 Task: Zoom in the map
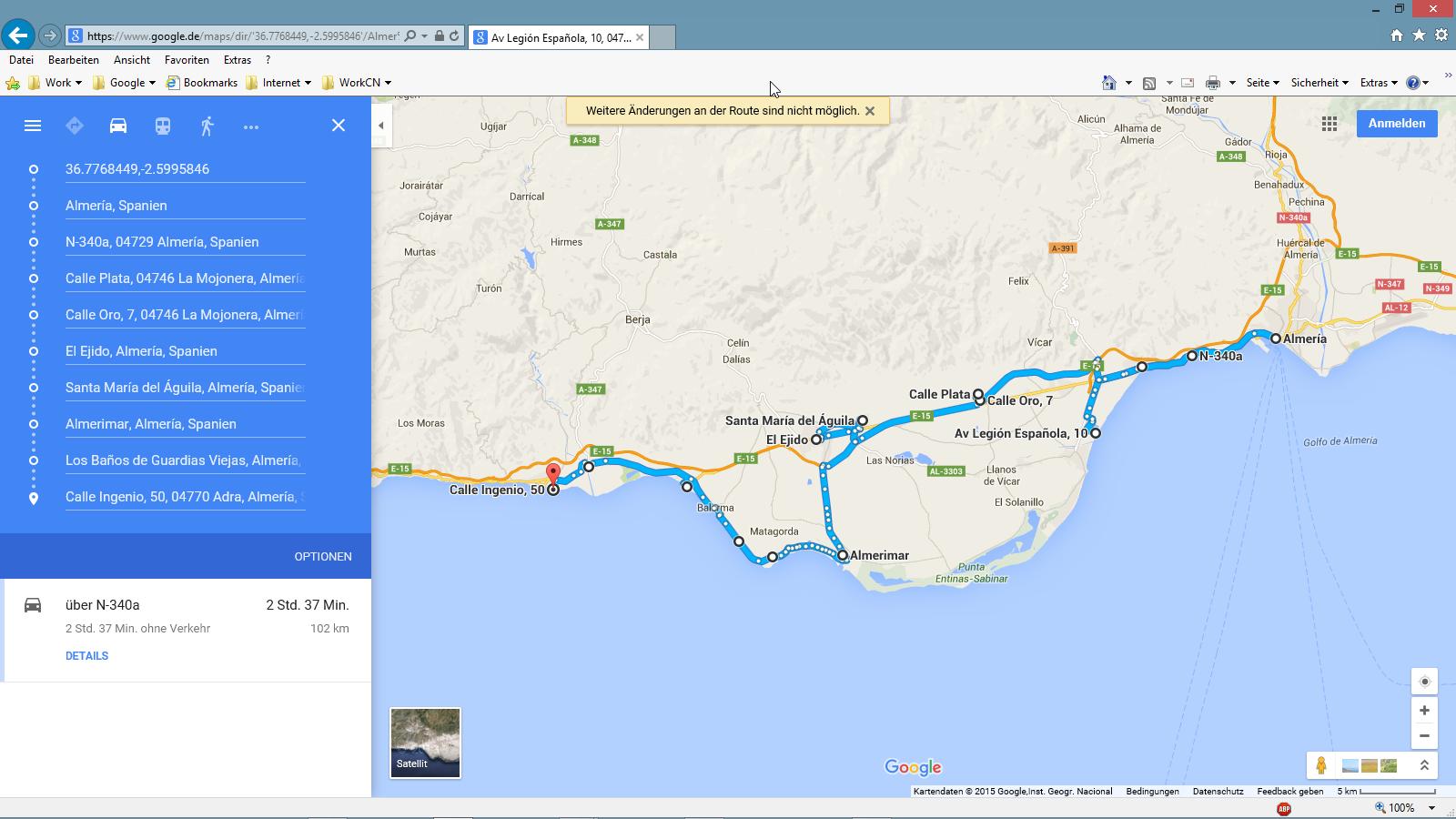[x=1425, y=711]
